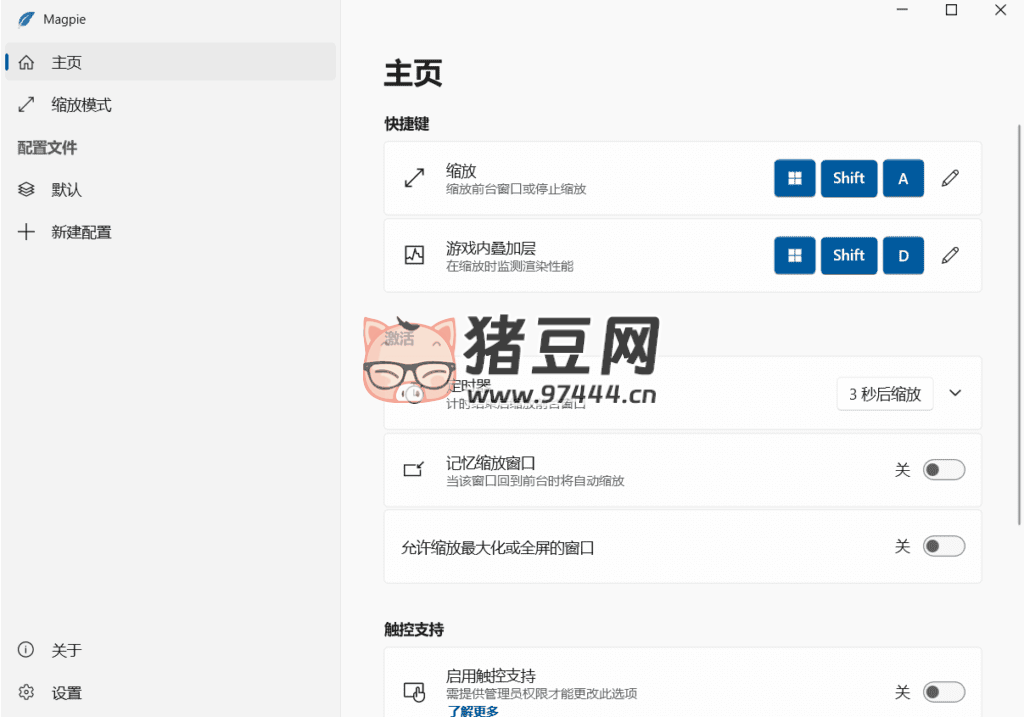This screenshot has height=717, width=1024.
Task: Click the 记忆缩放窗口 window icon
Action: click(x=414, y=470)
